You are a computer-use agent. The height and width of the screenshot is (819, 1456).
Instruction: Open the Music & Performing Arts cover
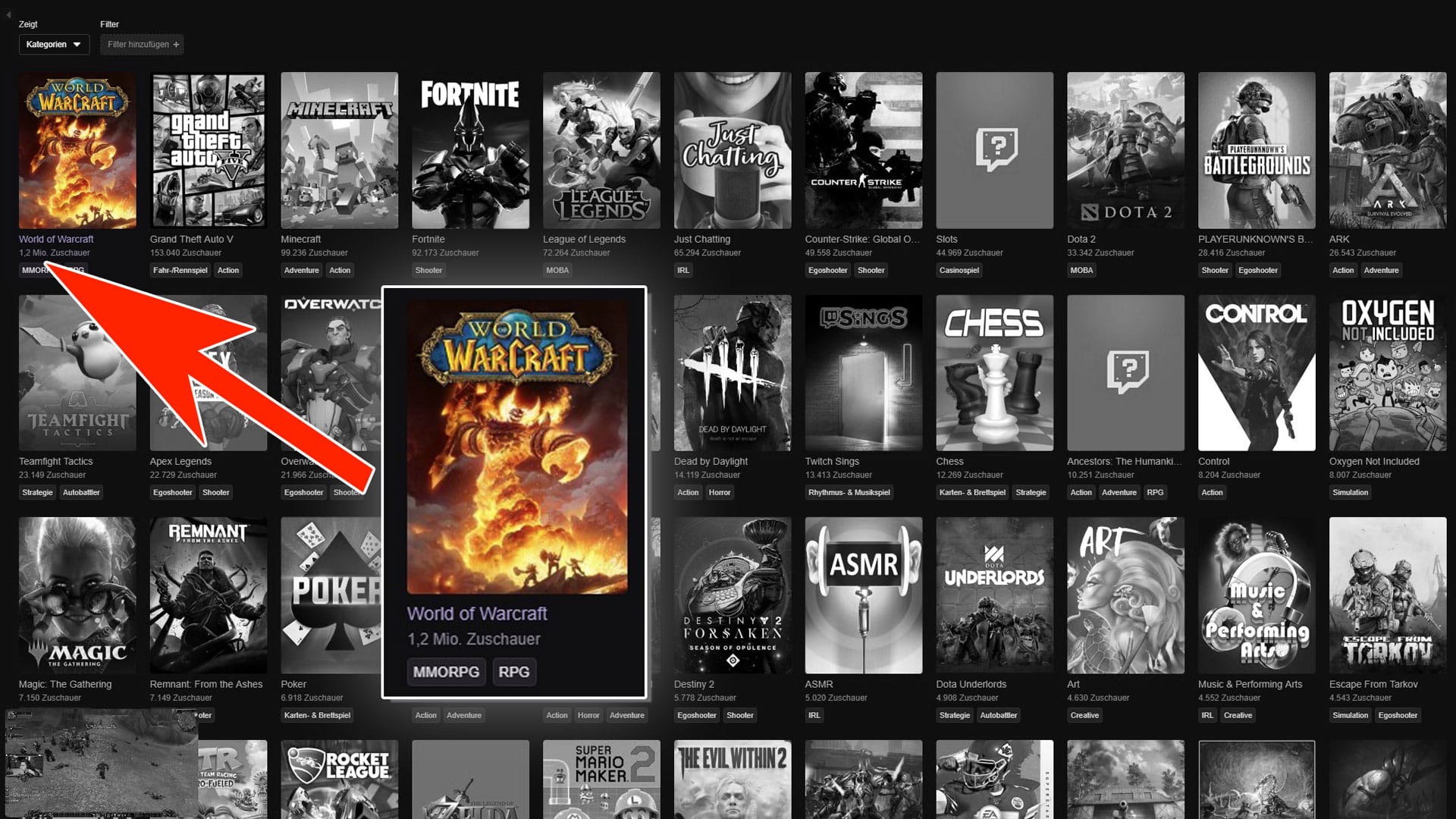(x=1257, y=595)
